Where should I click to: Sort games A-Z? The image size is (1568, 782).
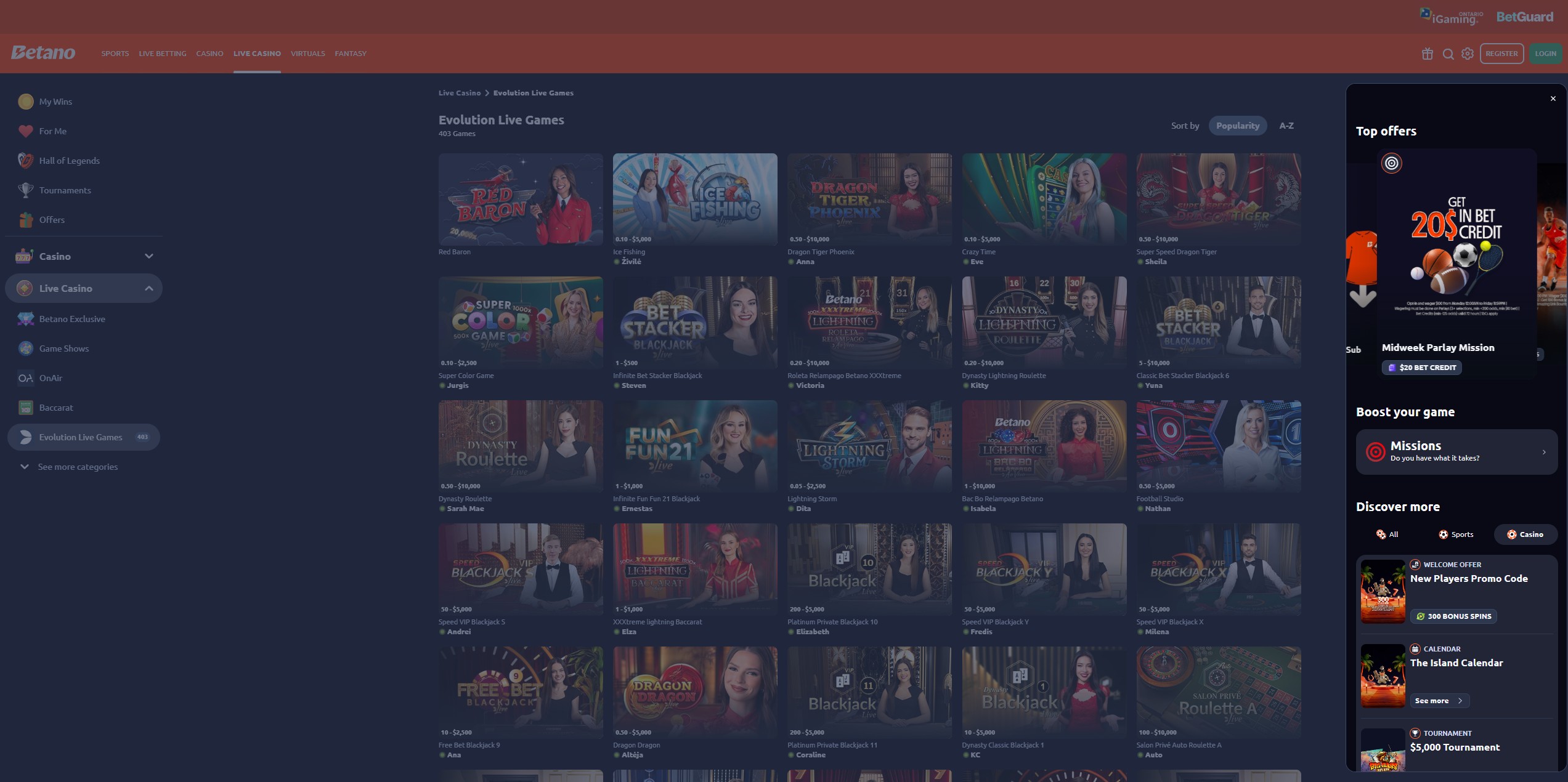(1286, 126)
